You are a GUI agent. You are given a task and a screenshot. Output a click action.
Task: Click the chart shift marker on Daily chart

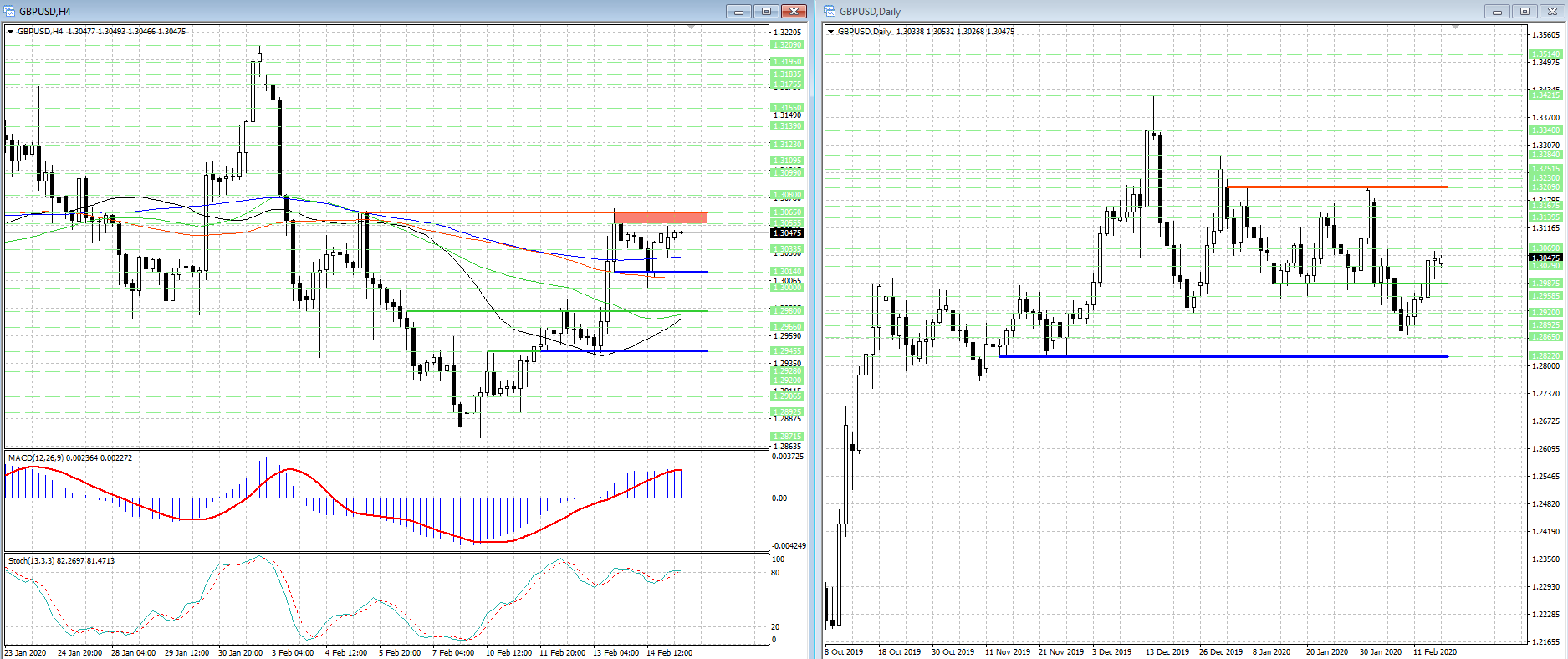click(1455, 28)
